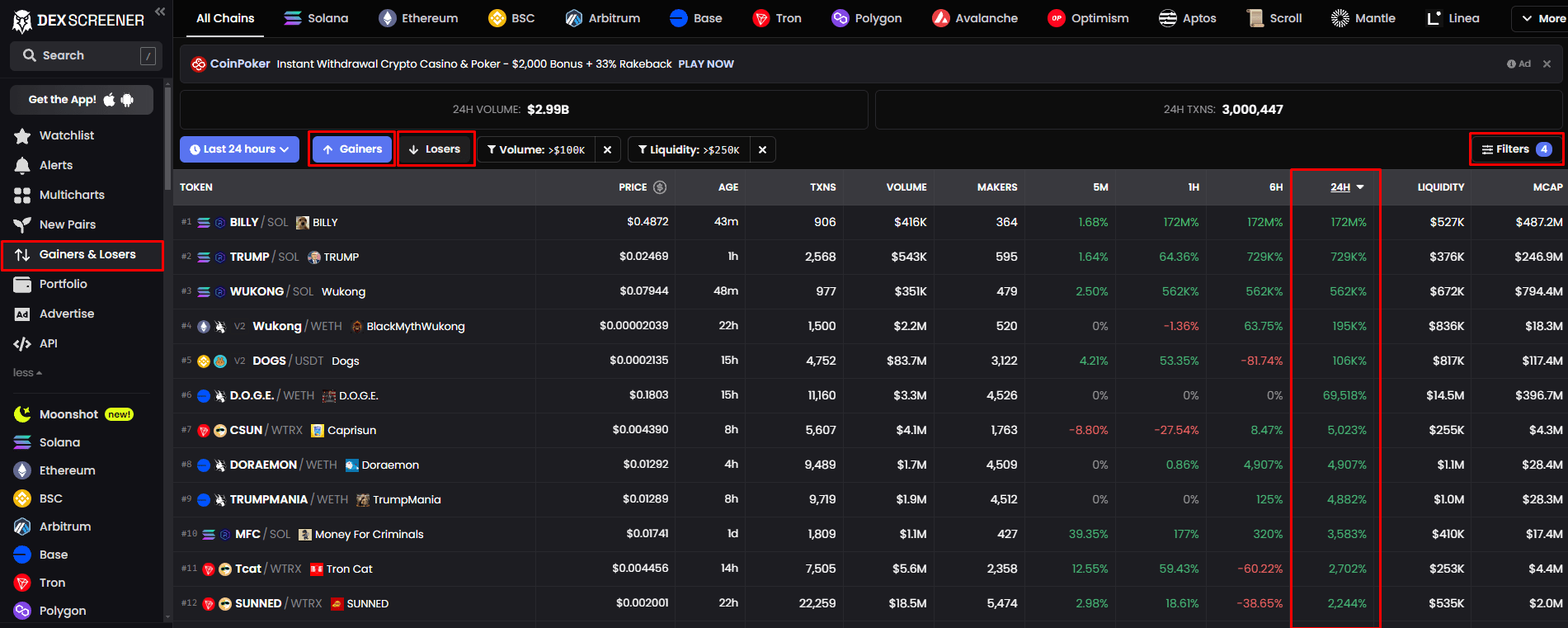
Task: Open Advertise Ad icon in sidebar
Action: (x=22, y=314)
